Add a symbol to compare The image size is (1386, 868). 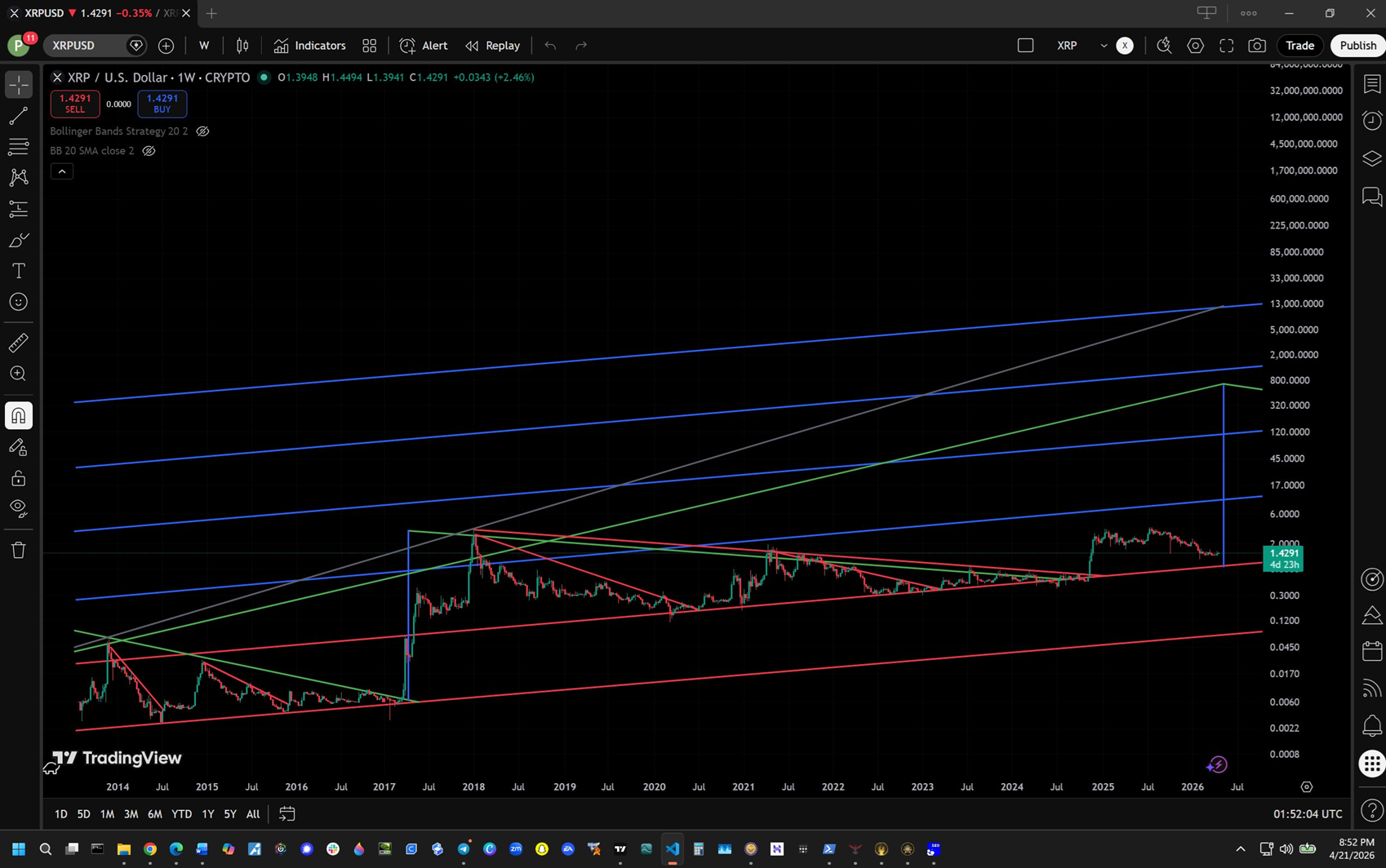point(166,46)
